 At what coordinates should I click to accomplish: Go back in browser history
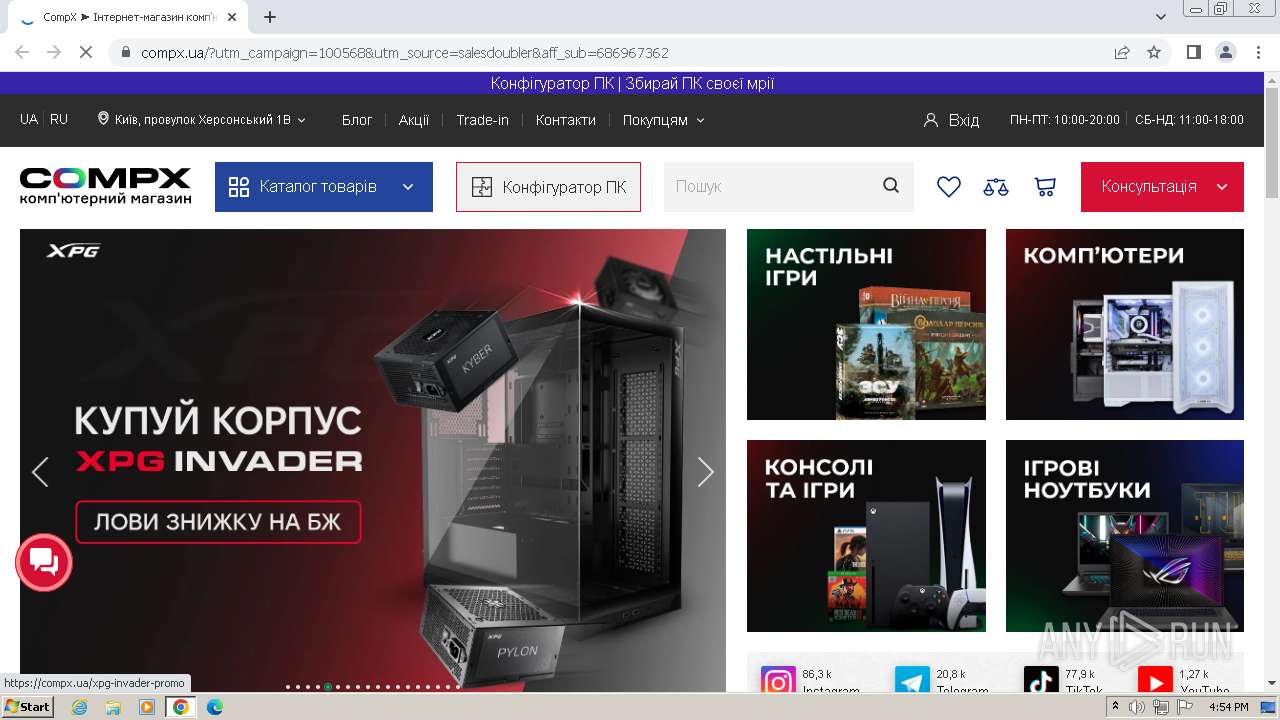click(22, 52)
